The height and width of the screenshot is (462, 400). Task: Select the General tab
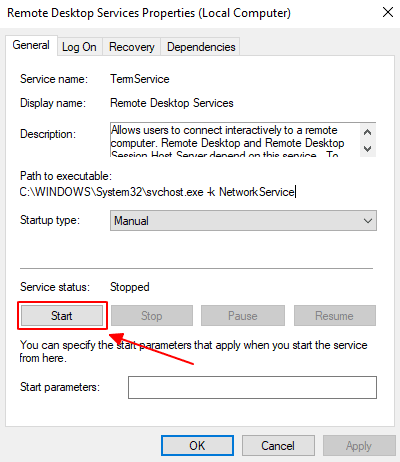click(x=31, y=45)
